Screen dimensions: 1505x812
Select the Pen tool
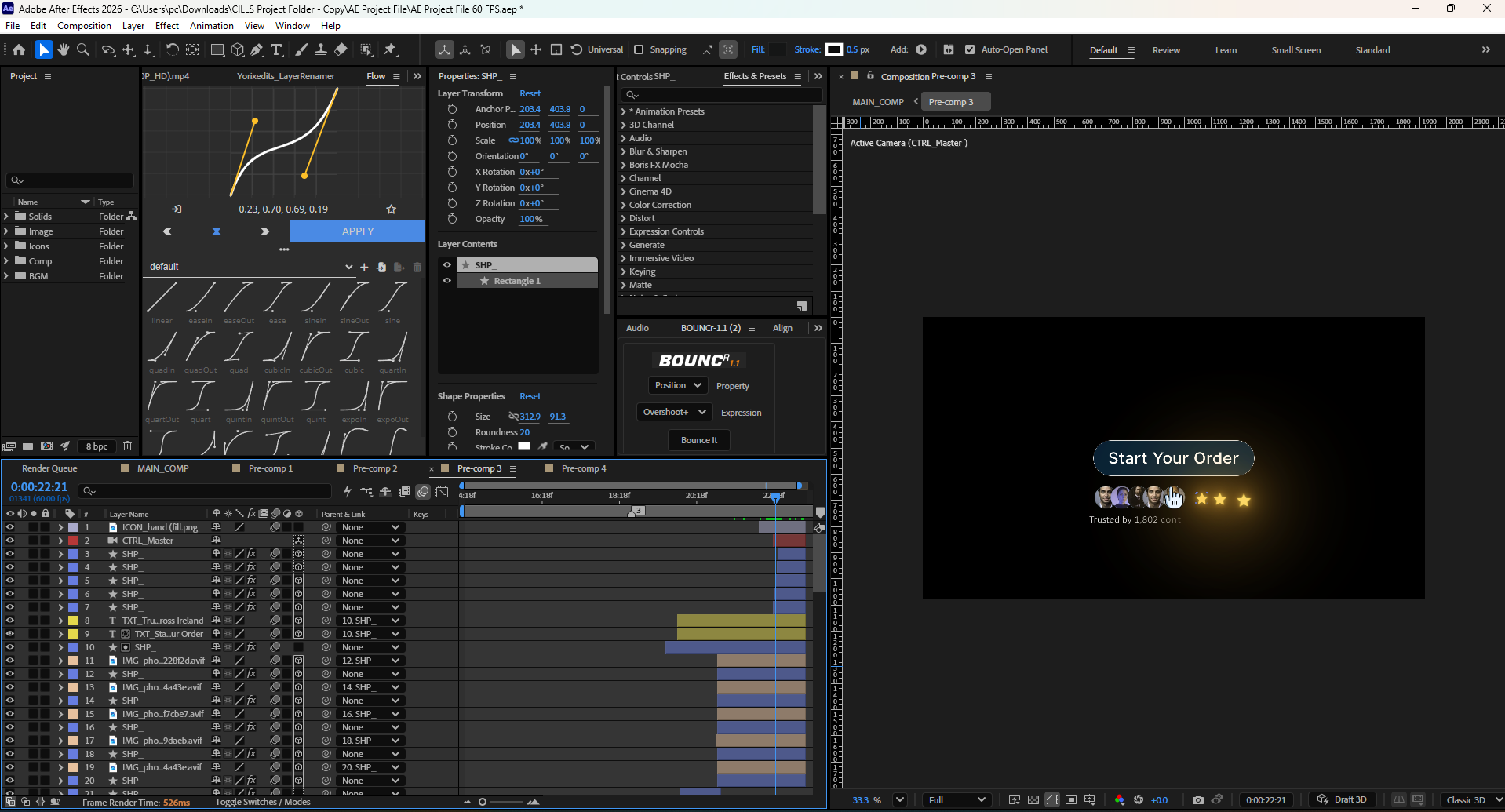click(x=257, y=49)
